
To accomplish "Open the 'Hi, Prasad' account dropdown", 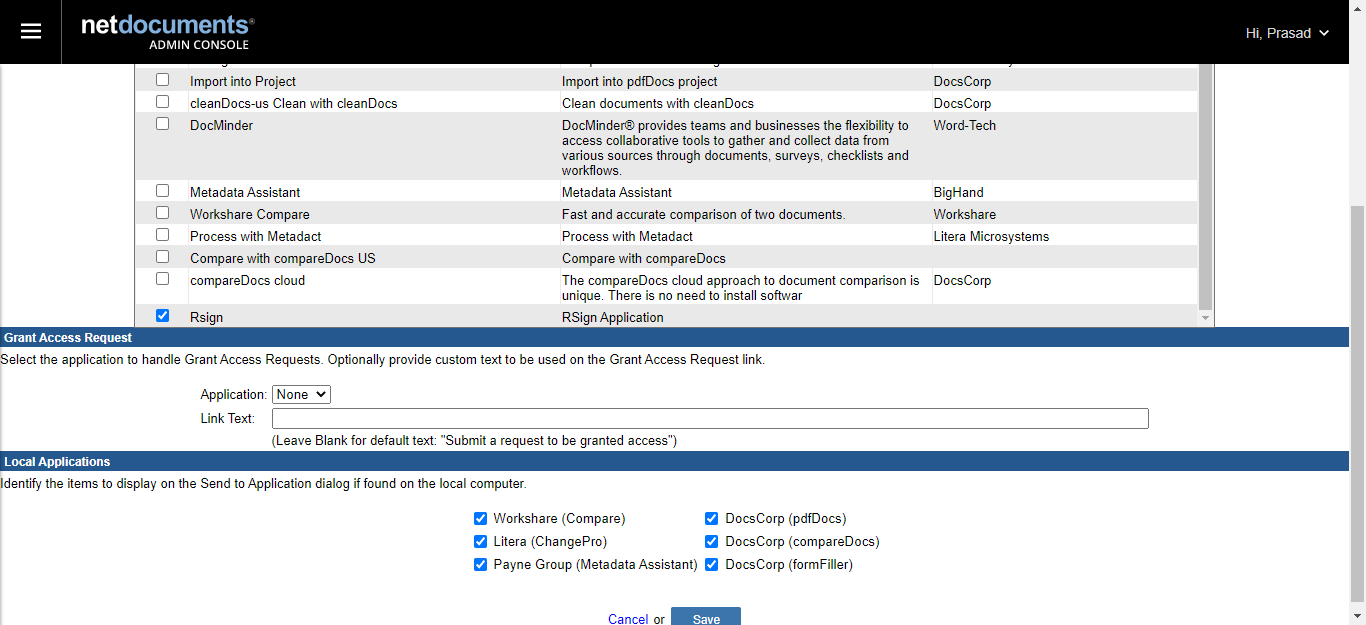I will click(1286, 32).
